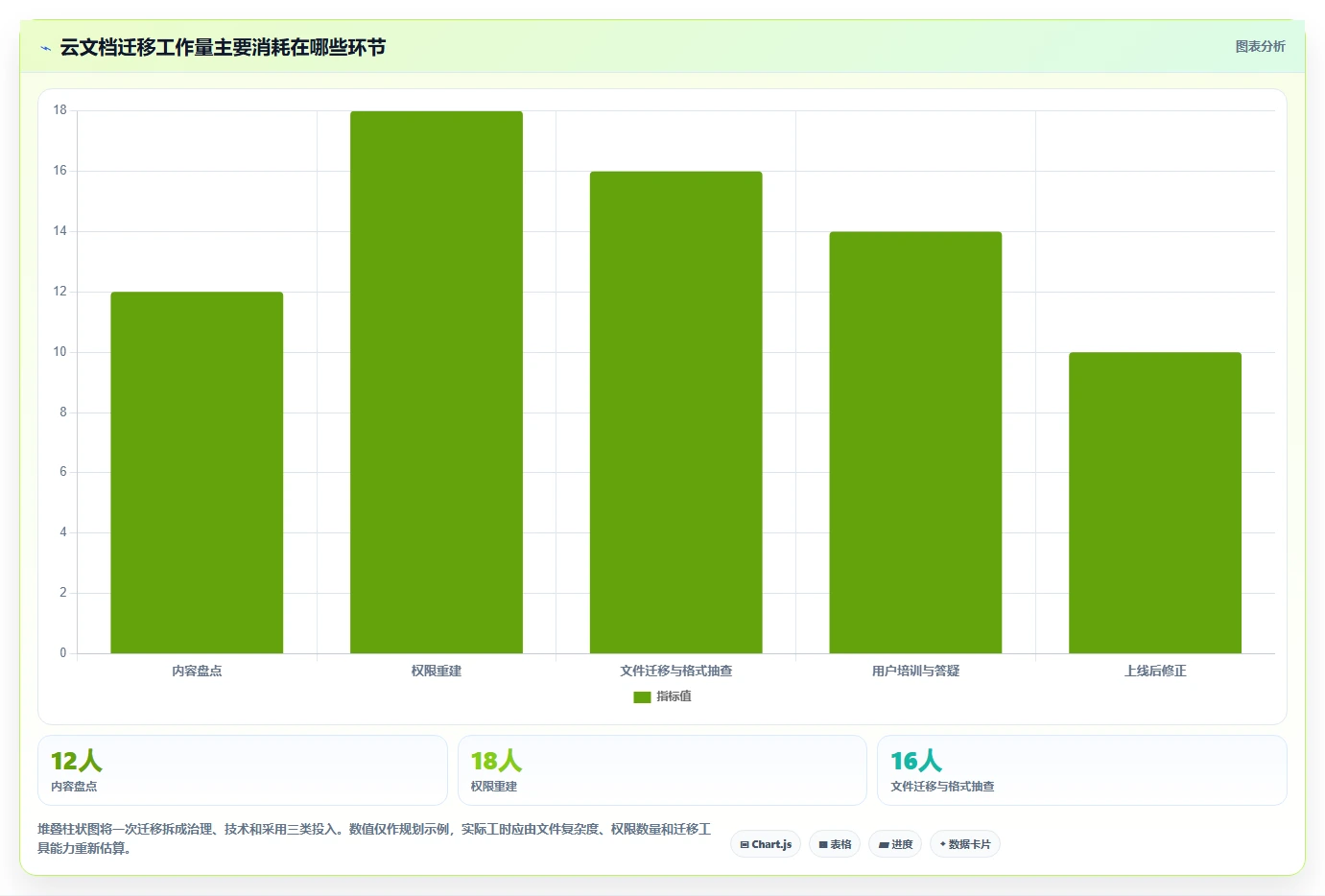Select the 16人 value in the 文件迁移与格式抽查 card
The width and height of the screenshot is (1325, 896).
[x=916, y=761]
